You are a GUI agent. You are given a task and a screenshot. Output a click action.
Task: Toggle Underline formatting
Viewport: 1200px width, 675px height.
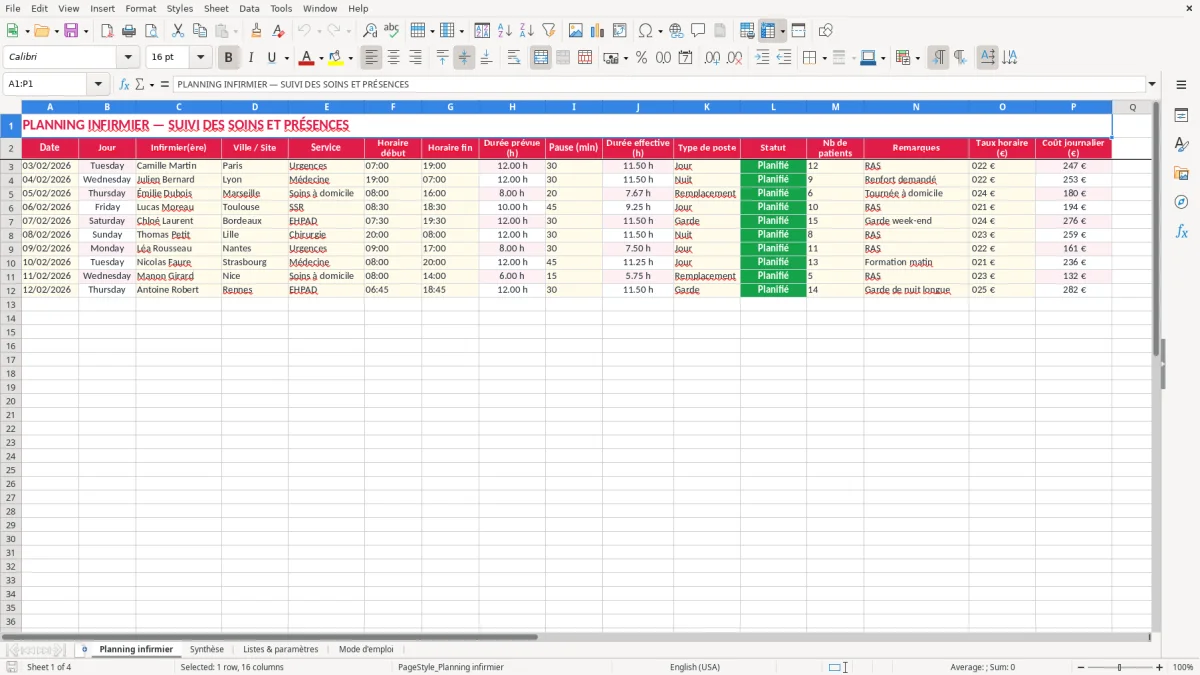272,58
